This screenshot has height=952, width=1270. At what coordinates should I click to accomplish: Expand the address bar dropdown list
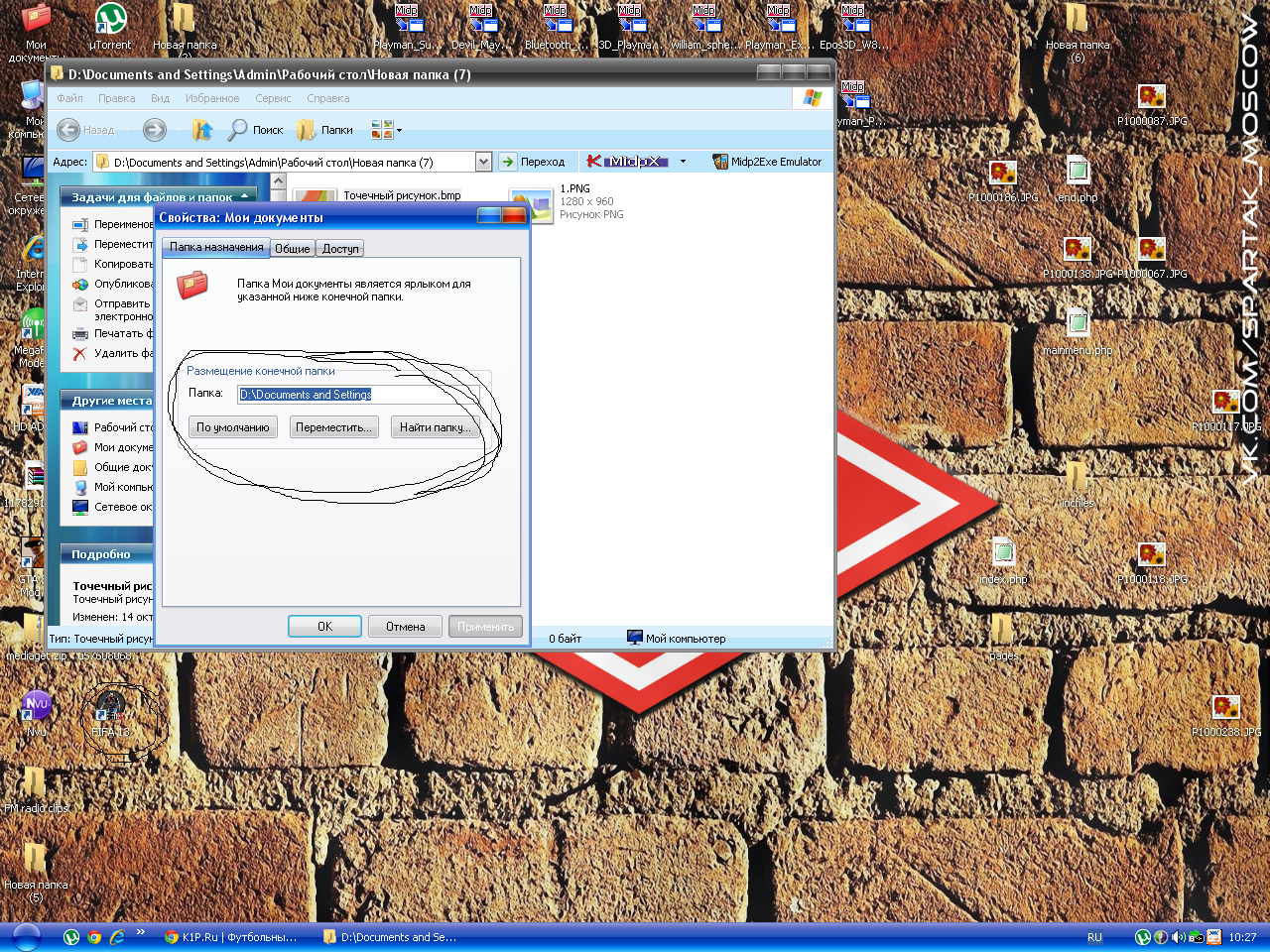[483, 162]
